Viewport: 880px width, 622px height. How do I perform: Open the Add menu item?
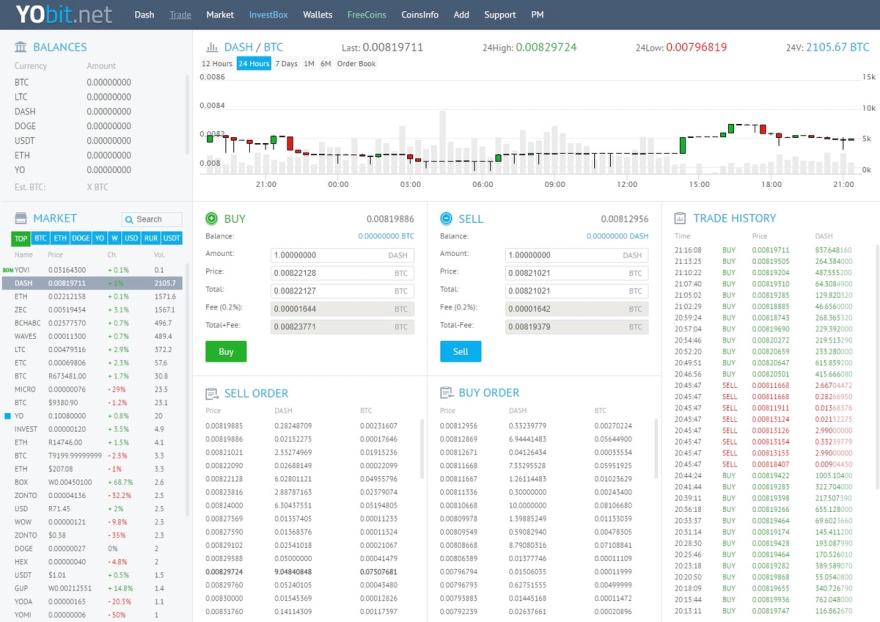pos(461,15)
